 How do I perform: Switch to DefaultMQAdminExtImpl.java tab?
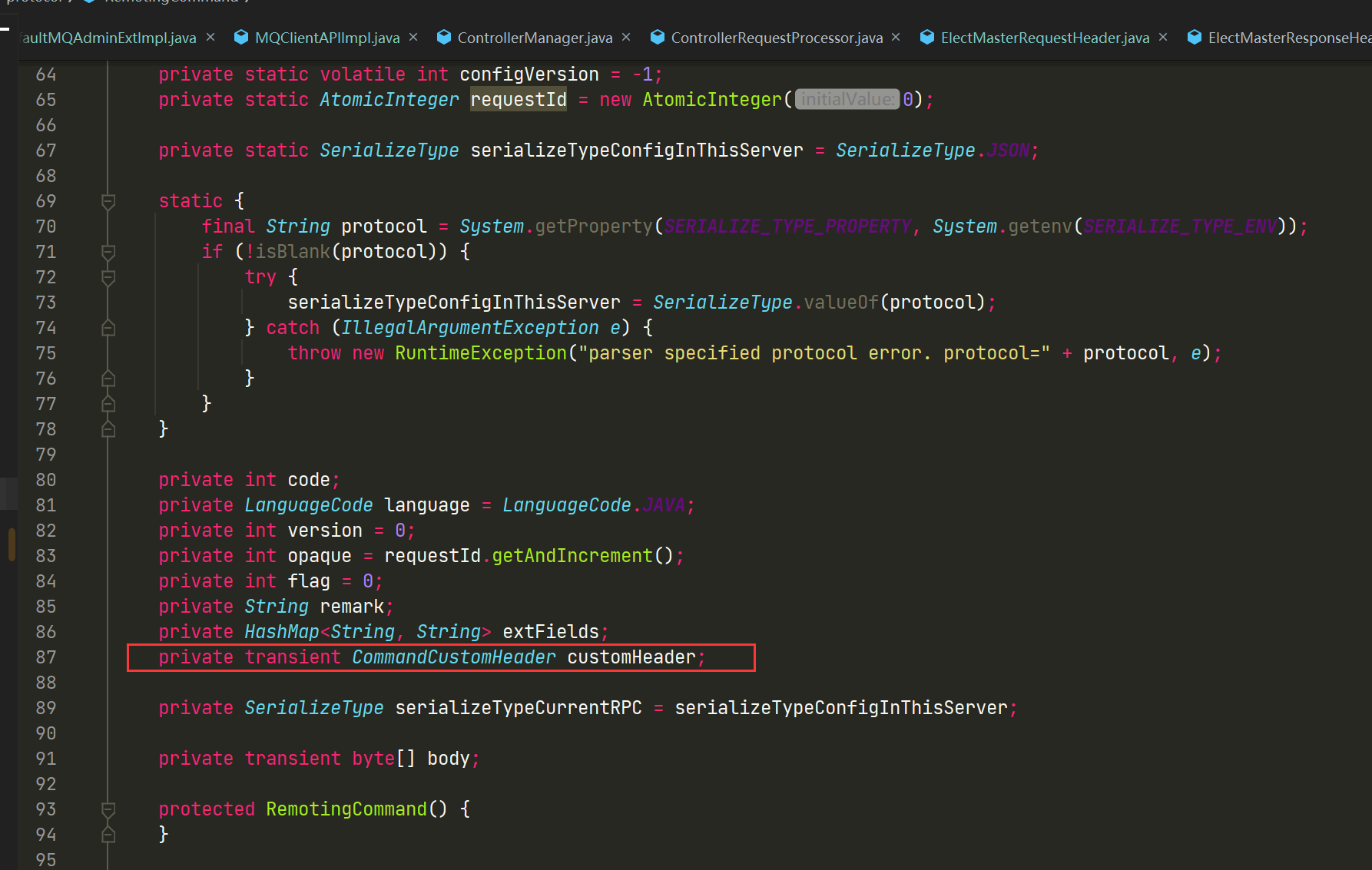109,38
